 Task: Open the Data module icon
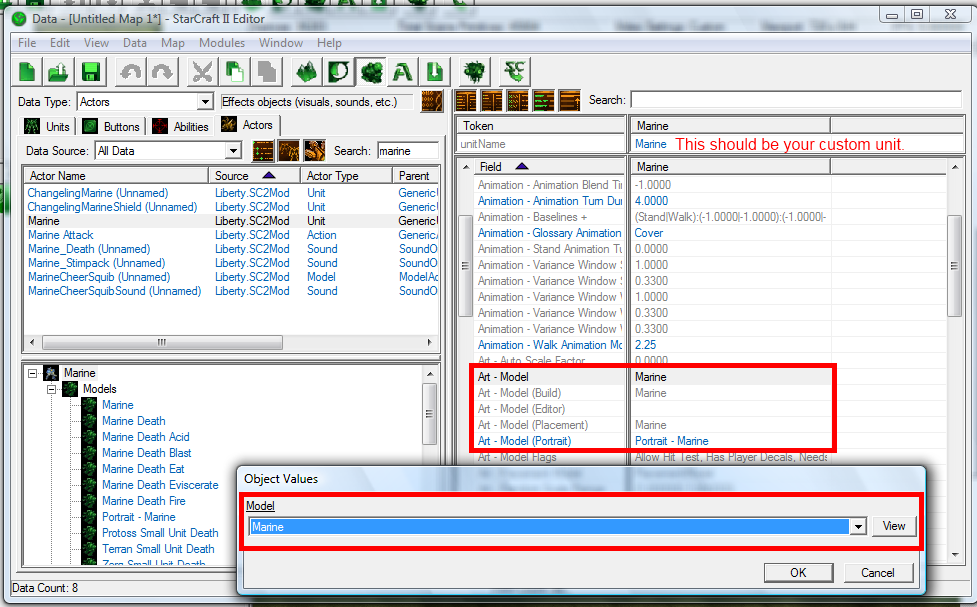371,72
